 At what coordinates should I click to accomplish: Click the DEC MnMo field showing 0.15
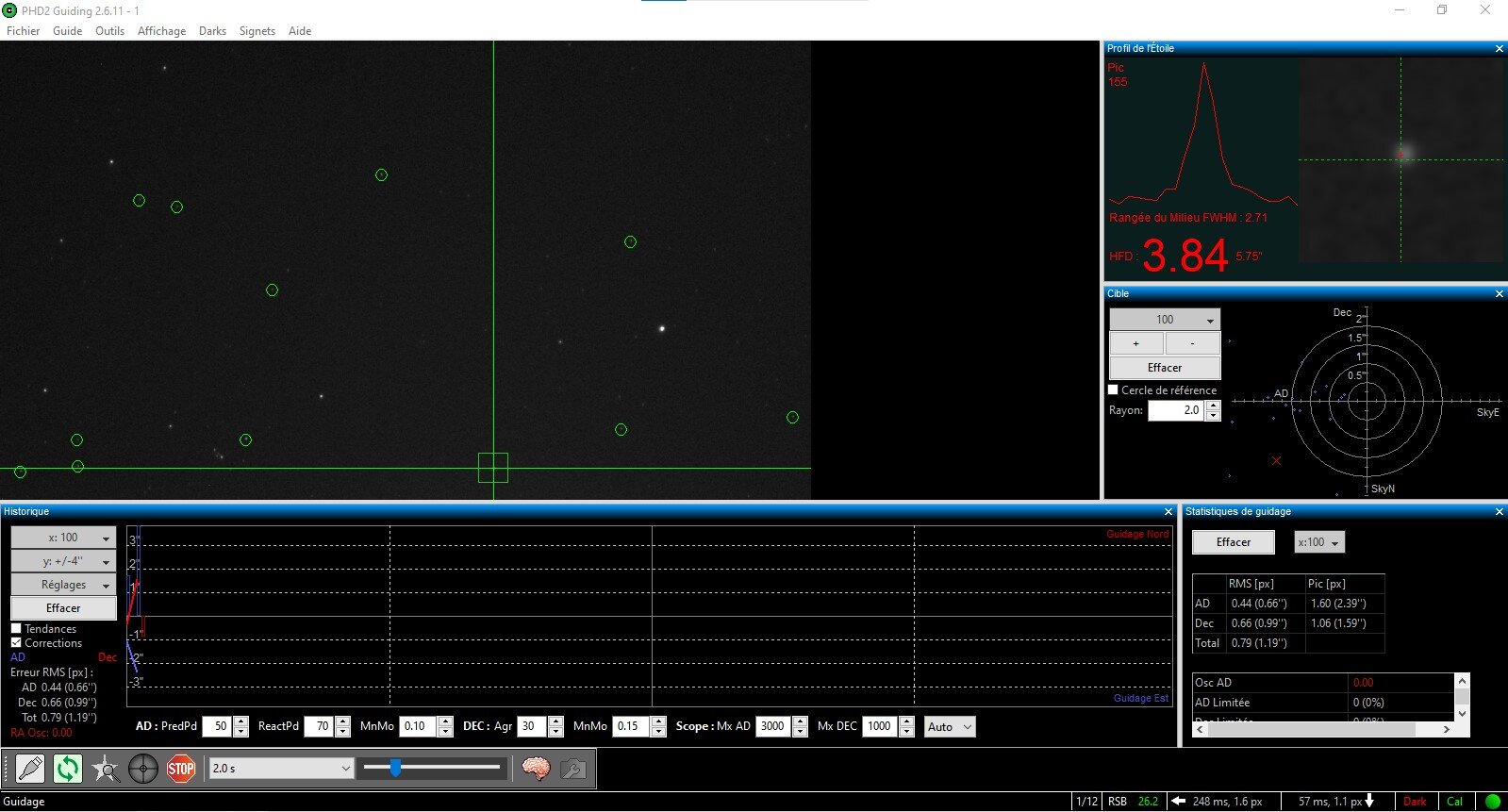(x=632, y=727)
